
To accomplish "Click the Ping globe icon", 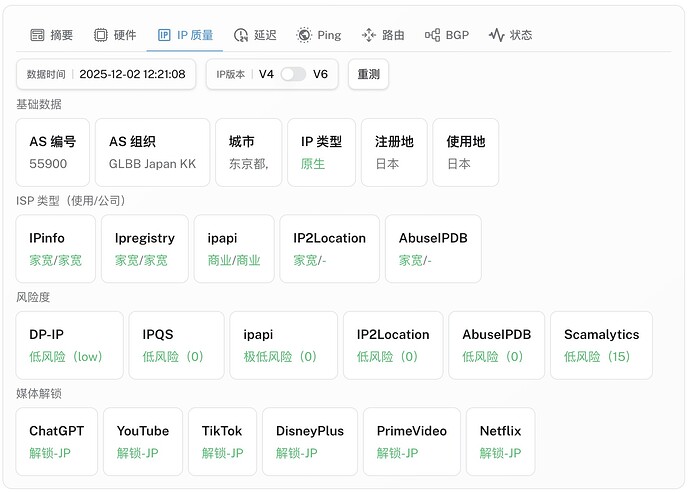I will pyautogui.click(x=304, y=35).
